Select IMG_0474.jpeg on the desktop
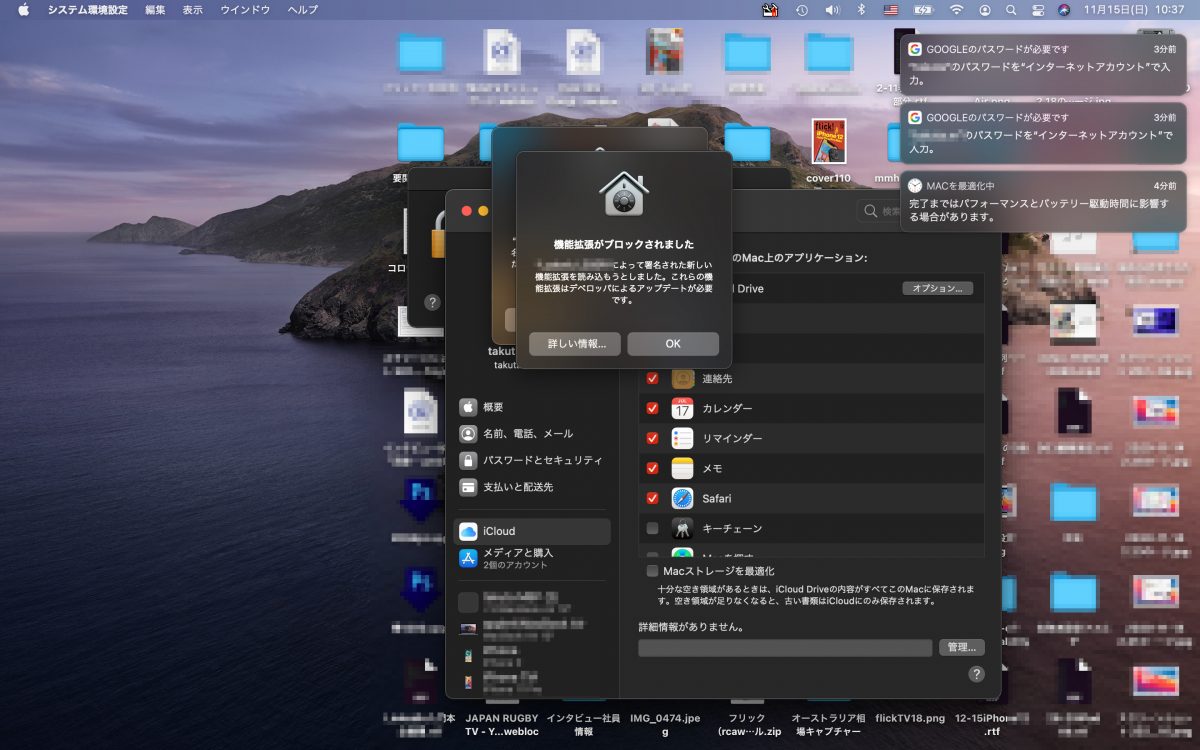 [x=665, y=725]
